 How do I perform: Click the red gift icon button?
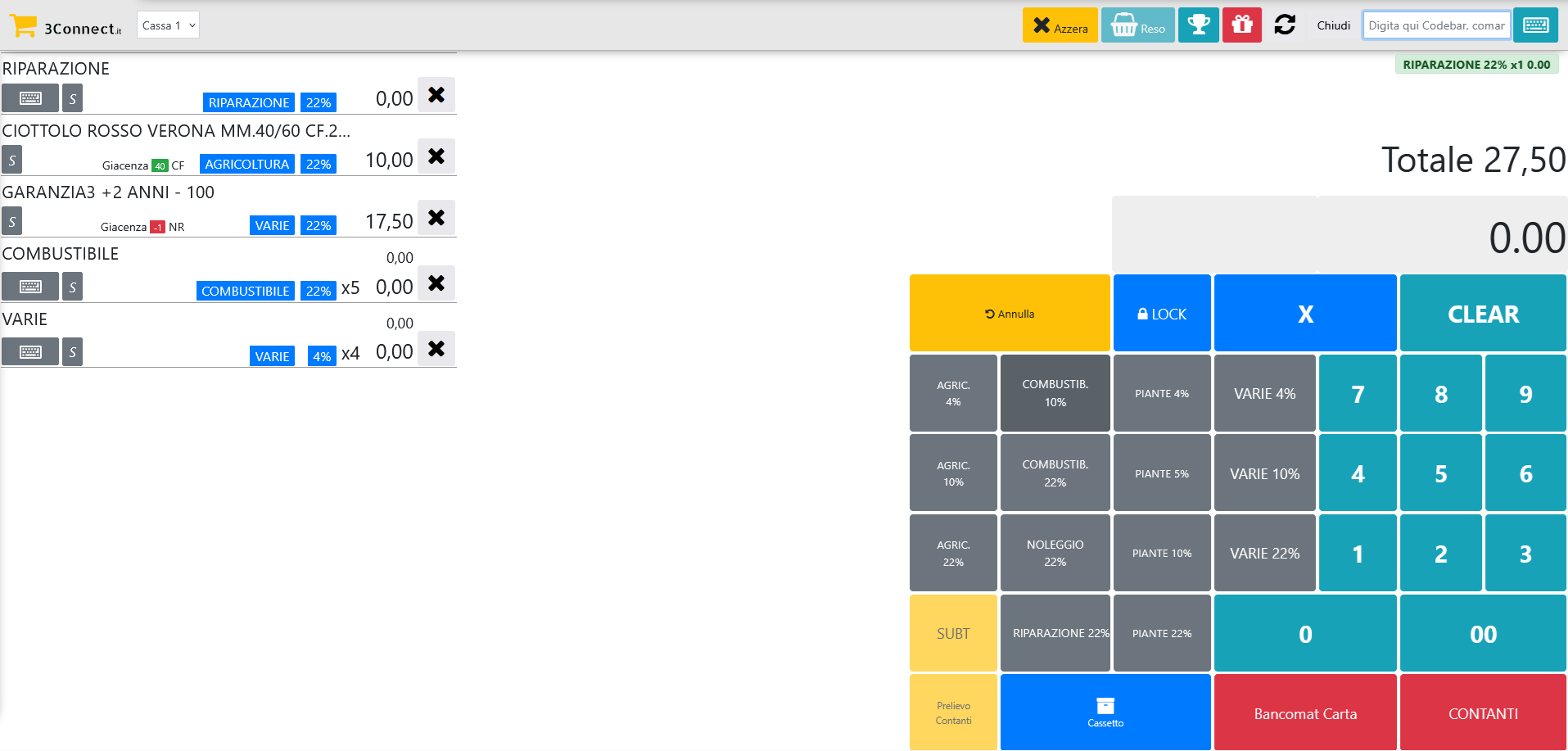click(1241, 25)
